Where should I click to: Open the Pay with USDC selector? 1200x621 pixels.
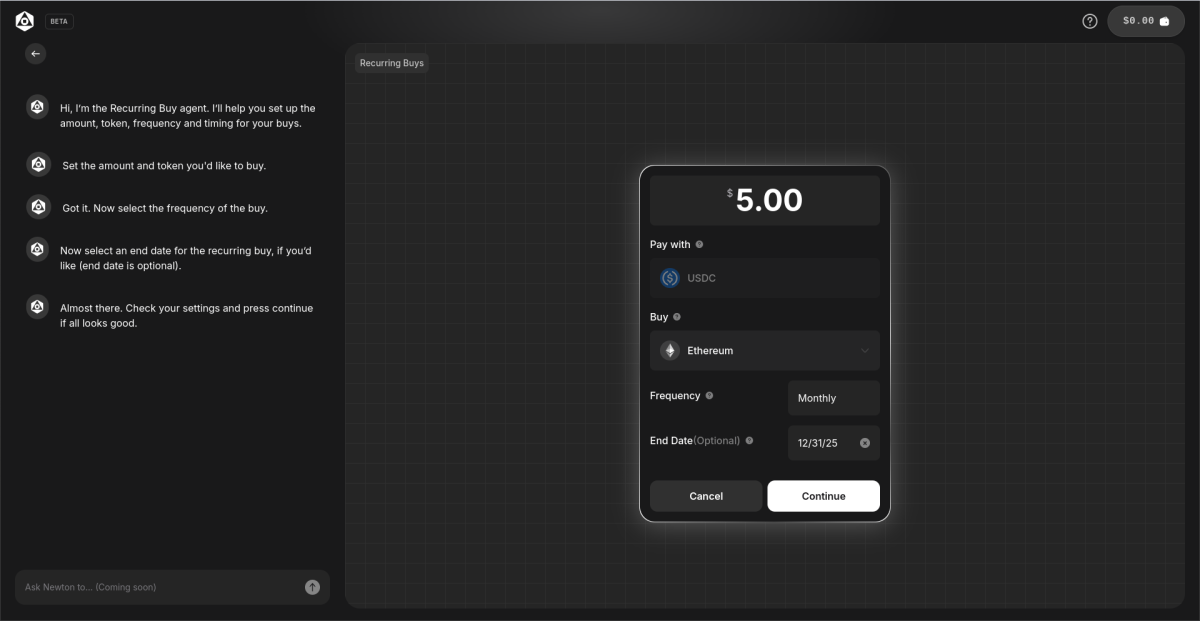(764, 278)
